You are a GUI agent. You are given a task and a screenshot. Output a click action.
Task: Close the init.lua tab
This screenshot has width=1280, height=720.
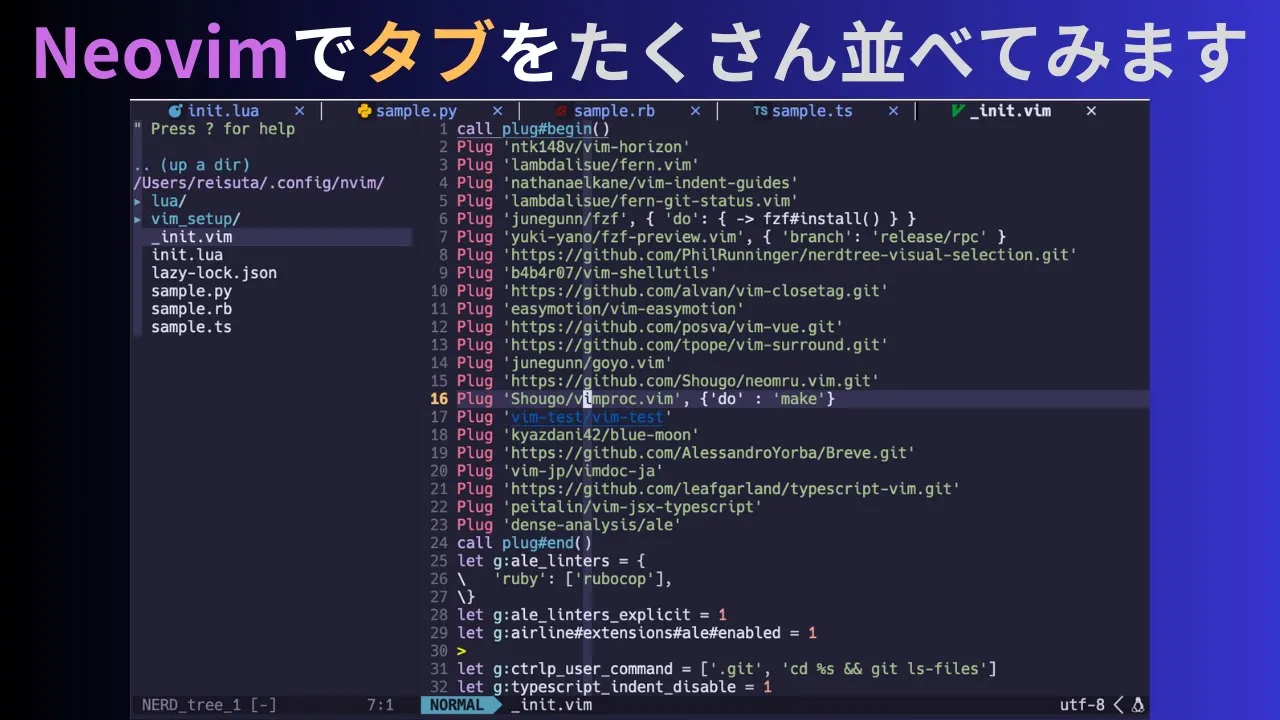pyautogui.click(x=299, y=111)
